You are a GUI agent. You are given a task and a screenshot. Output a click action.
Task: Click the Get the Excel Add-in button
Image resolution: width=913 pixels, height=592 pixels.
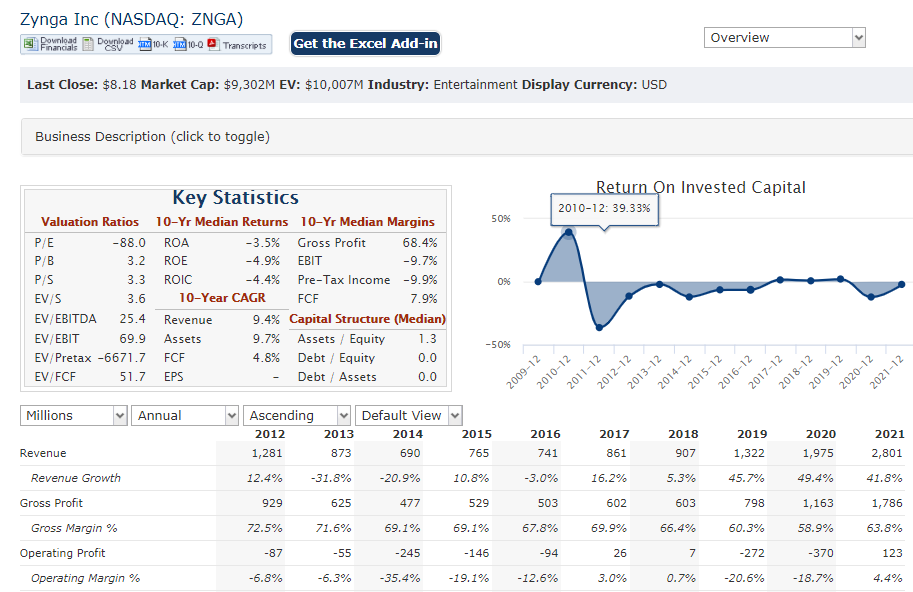click(365, 44)
